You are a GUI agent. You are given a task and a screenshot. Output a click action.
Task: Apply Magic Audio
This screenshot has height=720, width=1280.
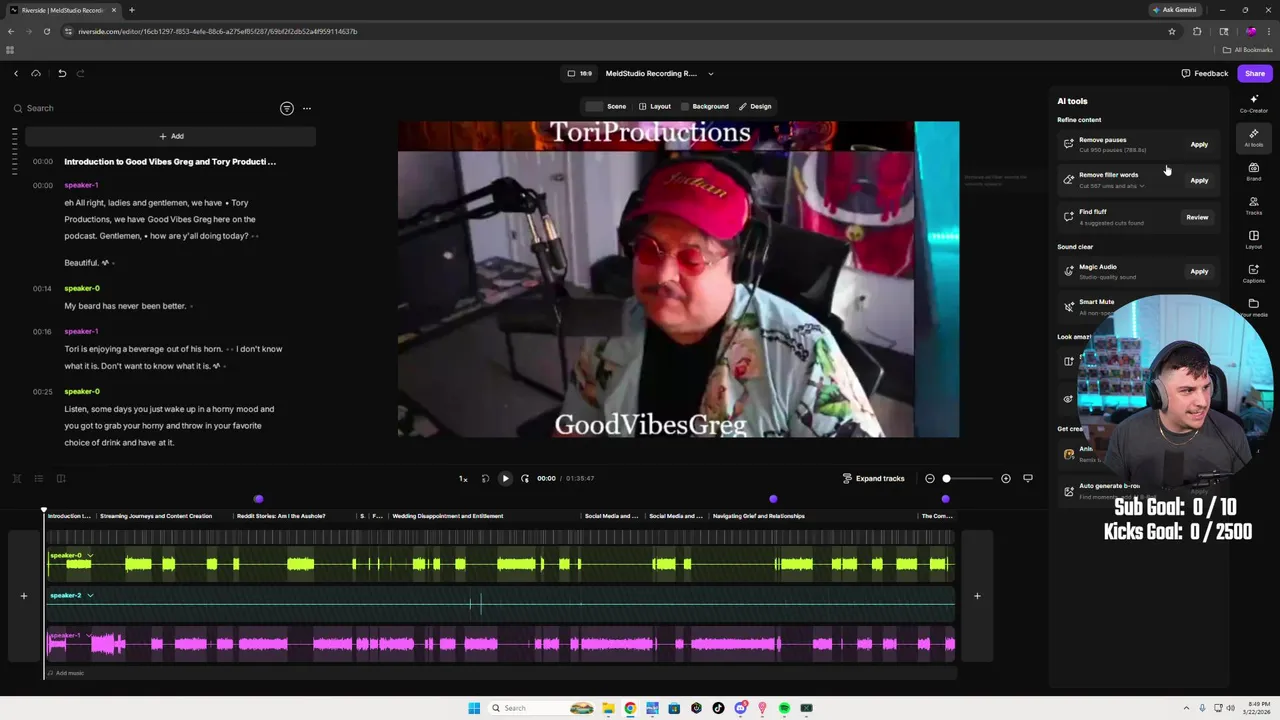[1199, 271]
